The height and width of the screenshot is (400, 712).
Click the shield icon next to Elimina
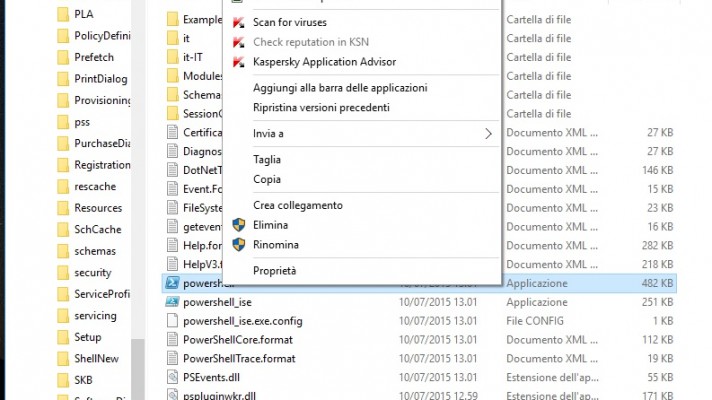click(x=238, y=225)
